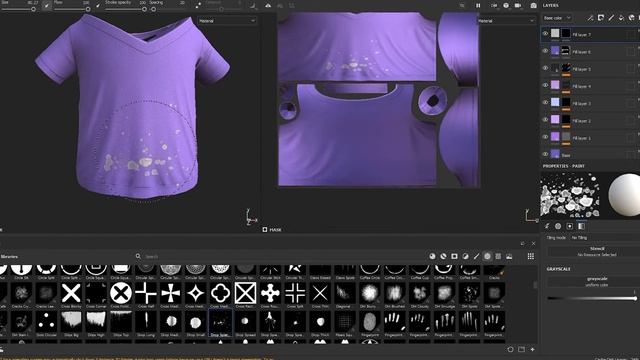Screen dimensions: 640x360
Task: Open the Base color channel dropdown
Action: coord(557,18)
